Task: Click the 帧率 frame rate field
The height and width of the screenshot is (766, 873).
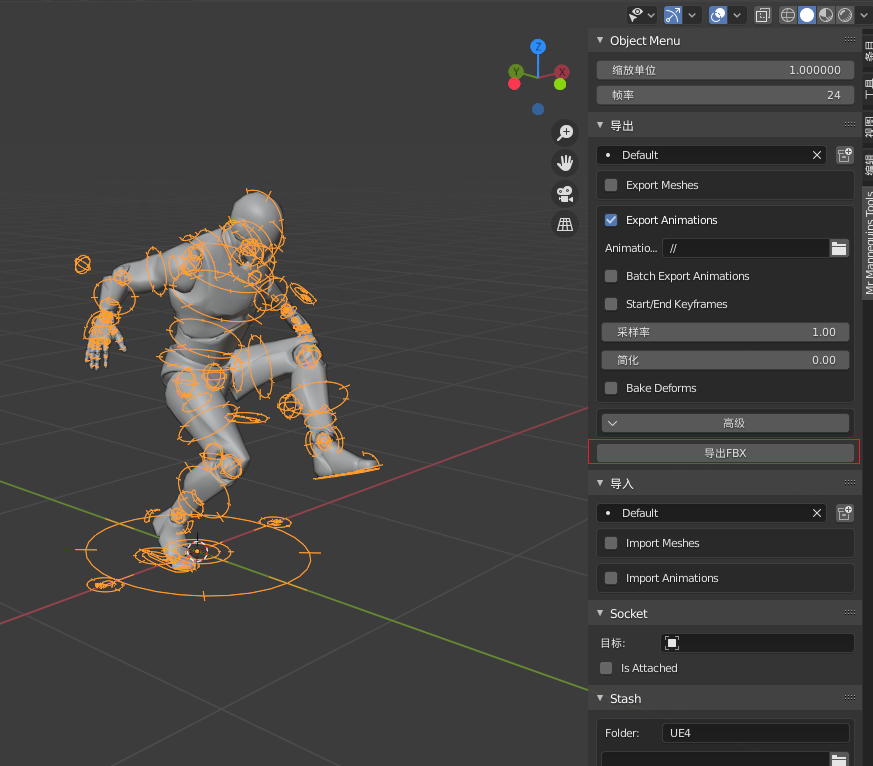Action: (725, 95)
